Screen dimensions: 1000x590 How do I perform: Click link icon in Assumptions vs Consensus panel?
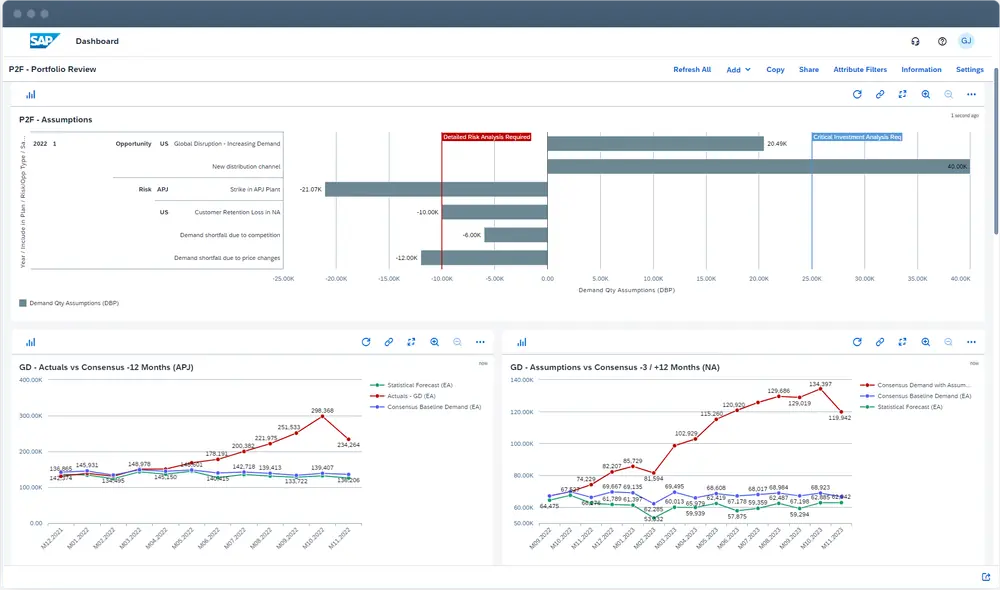(x=879, y=342)
